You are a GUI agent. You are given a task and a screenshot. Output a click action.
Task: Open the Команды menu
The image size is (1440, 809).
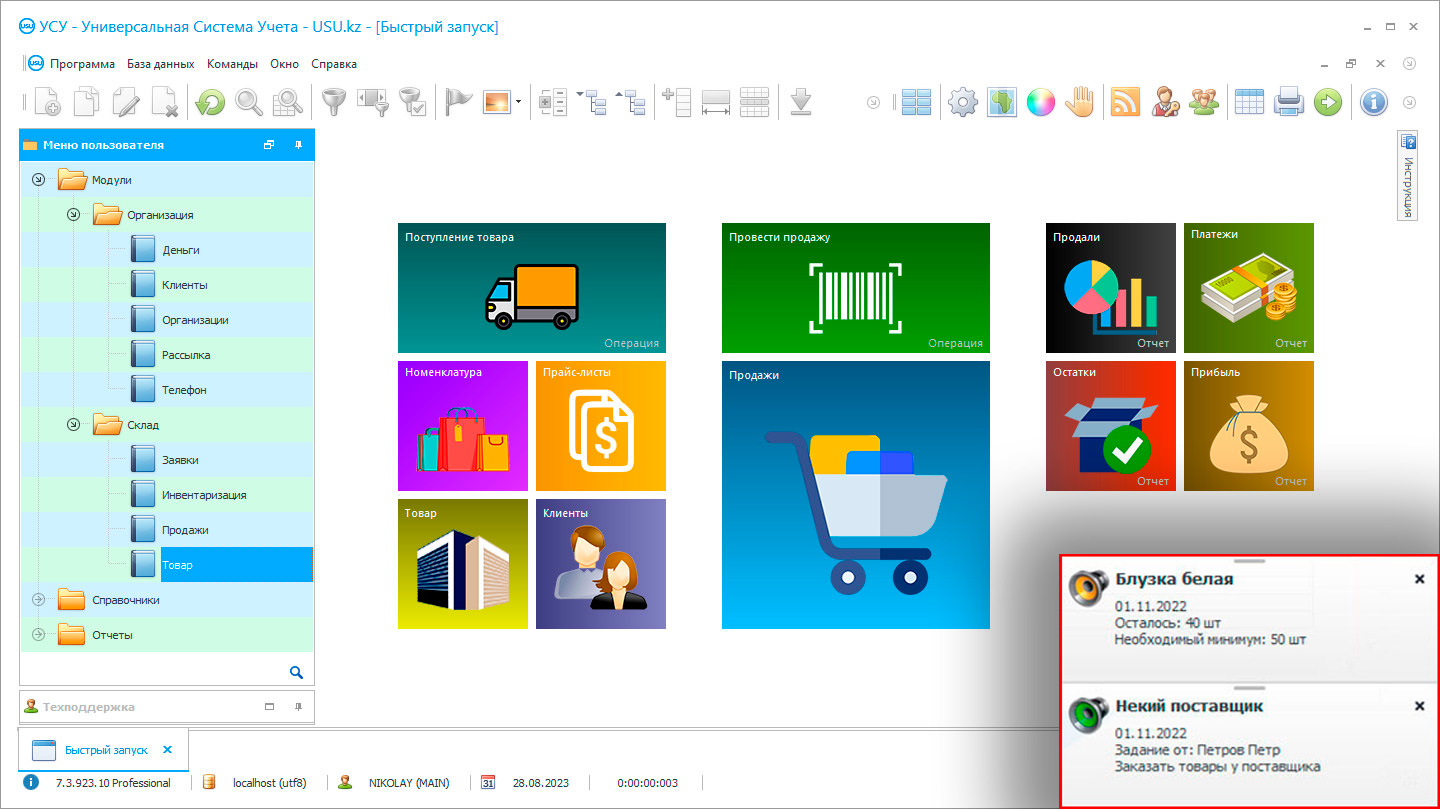pos(232,64)
